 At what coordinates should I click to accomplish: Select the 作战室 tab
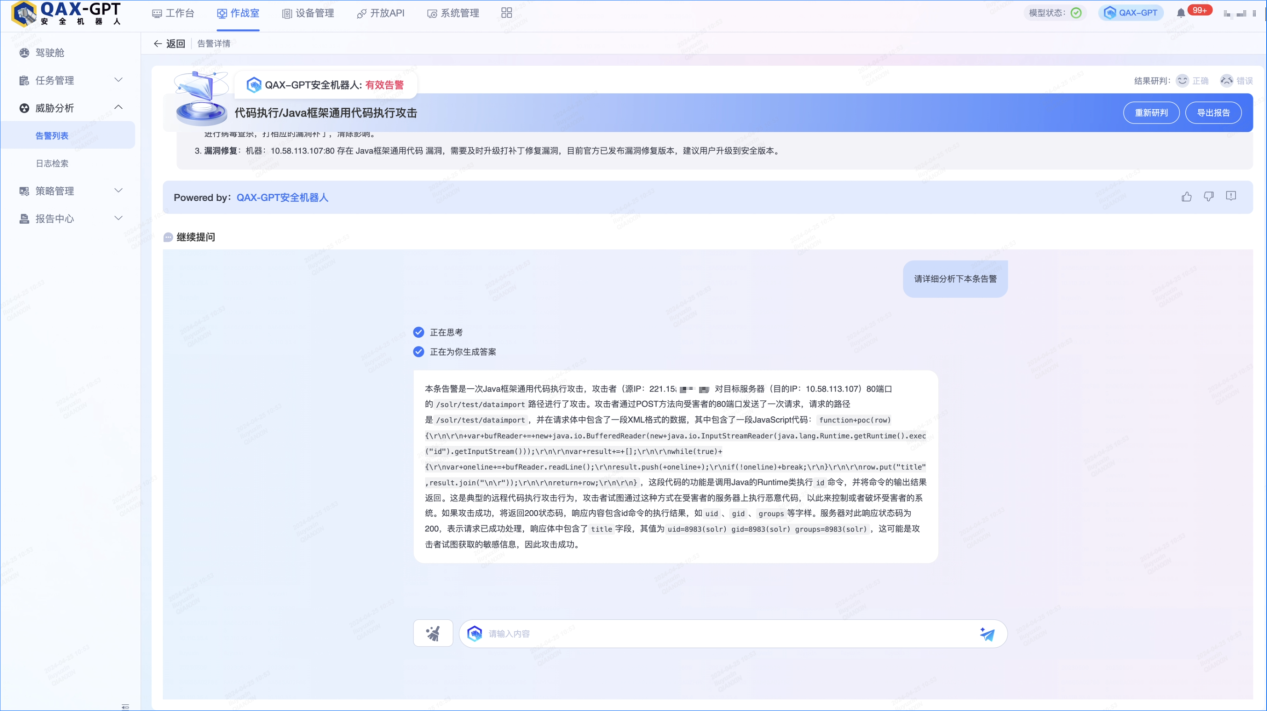tap(237, 13)
